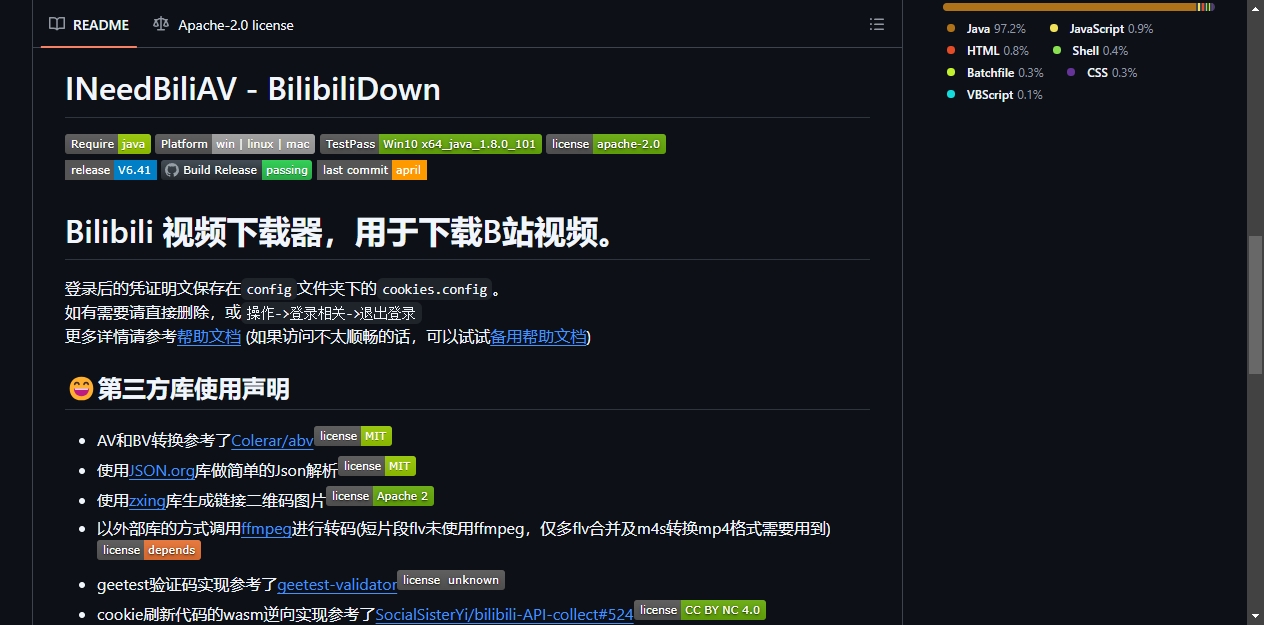The image size is (1264, 625).
Task: Open the Colerar/abv link
Action: (272, 441)
